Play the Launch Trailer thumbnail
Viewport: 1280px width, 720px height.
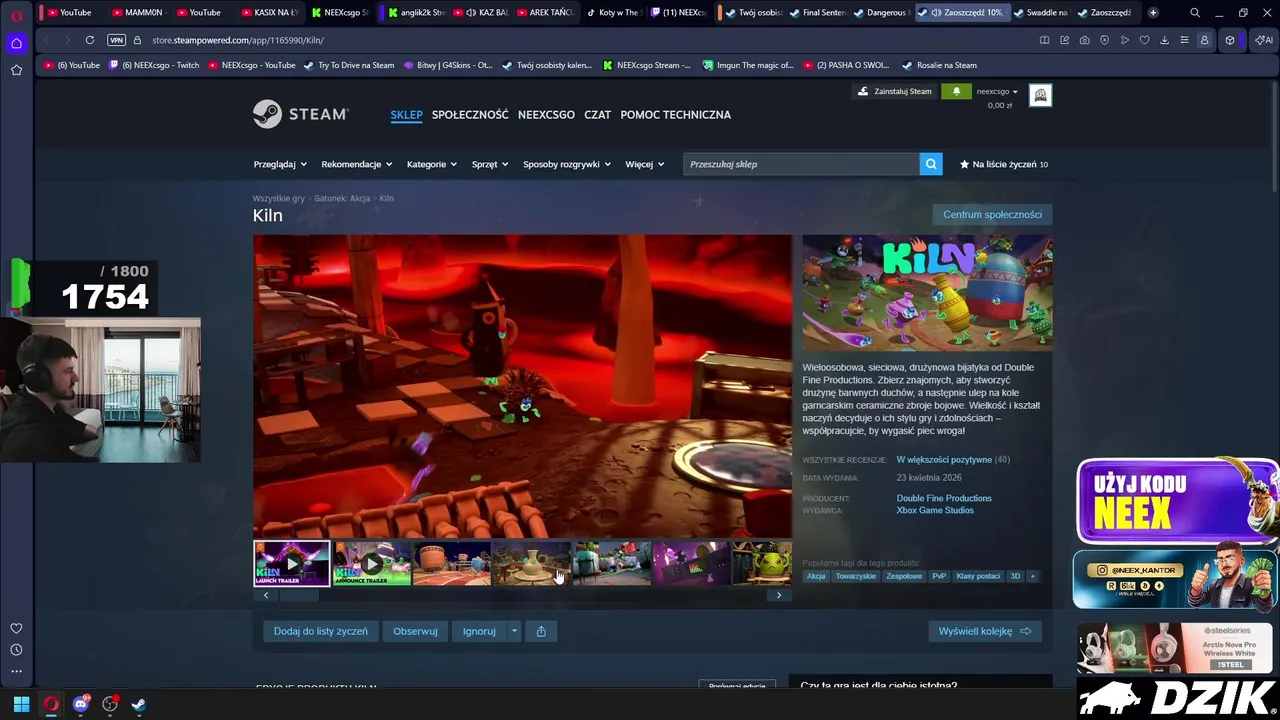point(292,563)
